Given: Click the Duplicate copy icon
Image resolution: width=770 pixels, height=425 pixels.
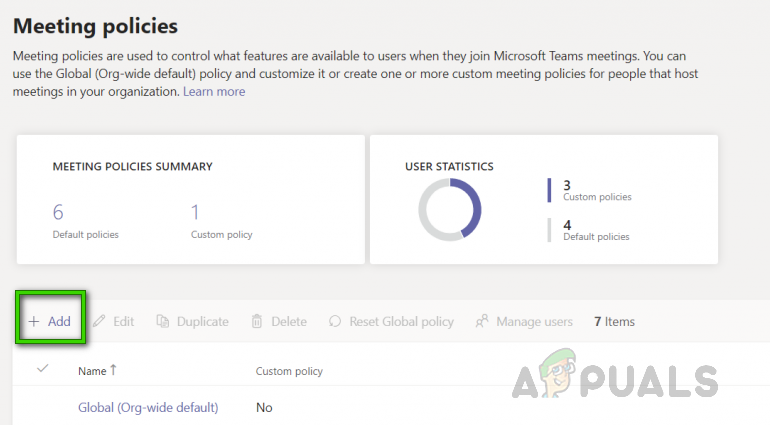Looking at the screenshot, I should click(163, 321).
